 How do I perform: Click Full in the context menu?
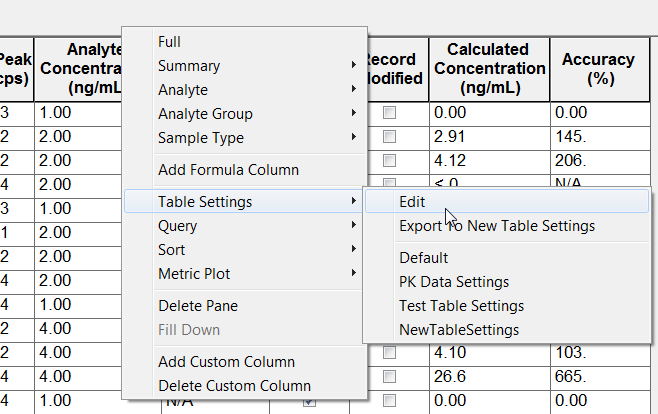170,42
